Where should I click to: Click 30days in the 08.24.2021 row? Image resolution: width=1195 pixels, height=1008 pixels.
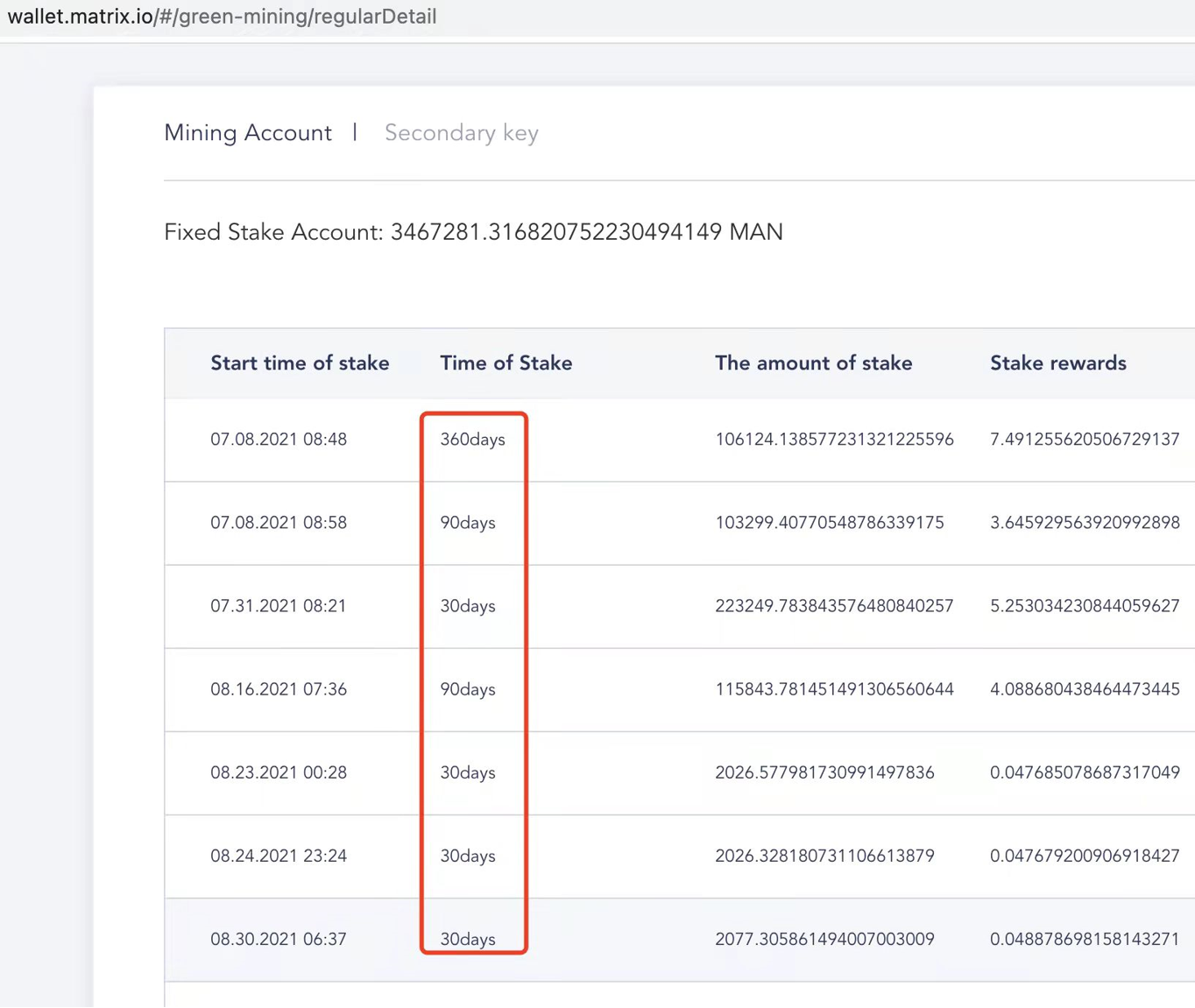tap(468, 856)
